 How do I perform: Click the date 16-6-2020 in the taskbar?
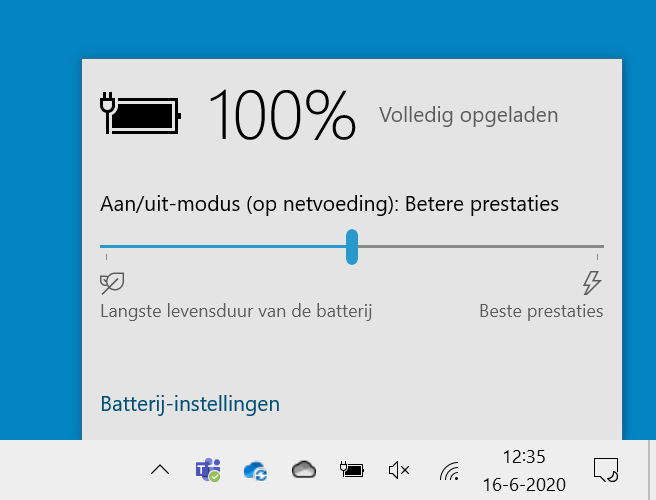[524, 485]
